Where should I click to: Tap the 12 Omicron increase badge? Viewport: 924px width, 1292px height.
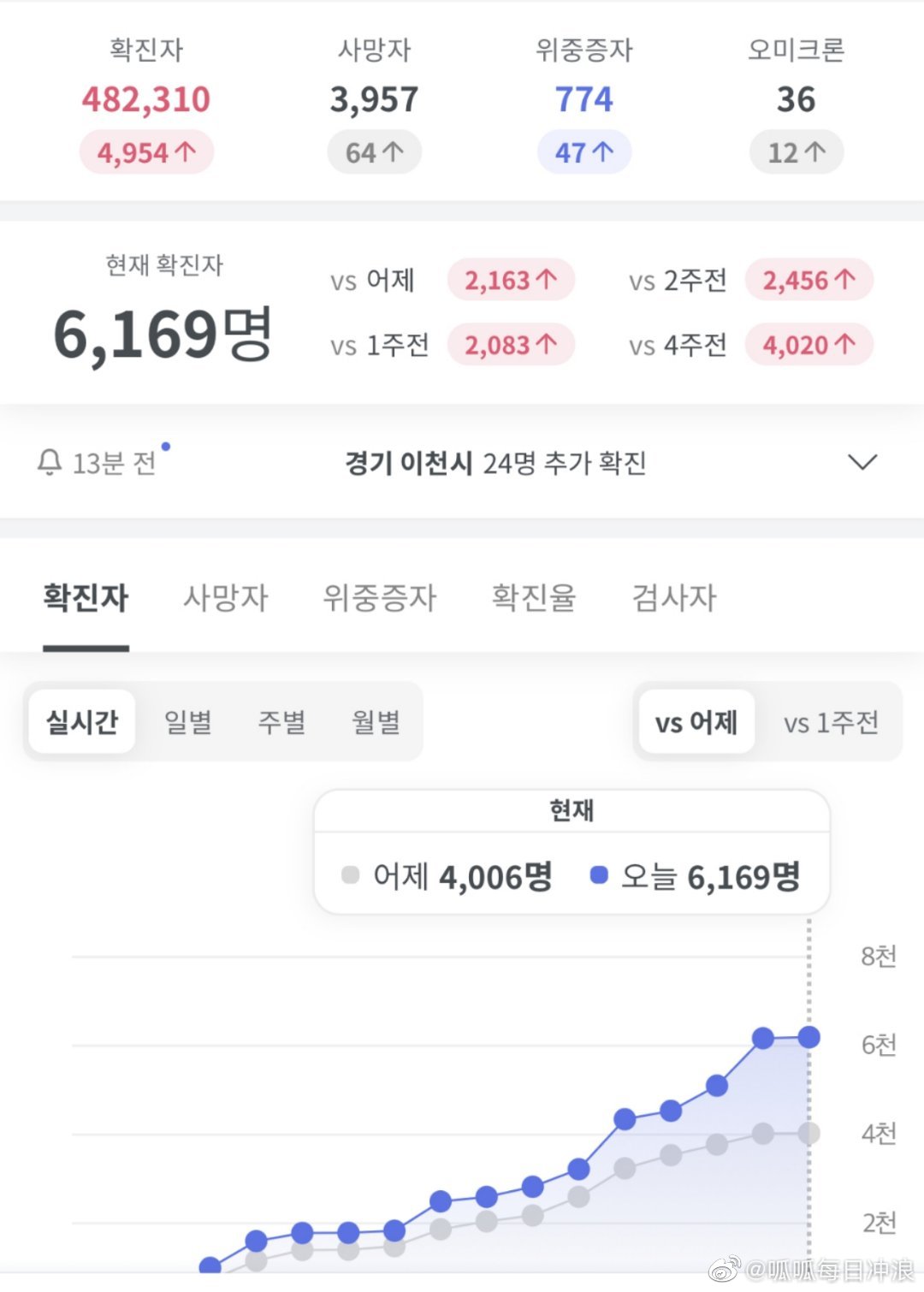click(797, 153)
